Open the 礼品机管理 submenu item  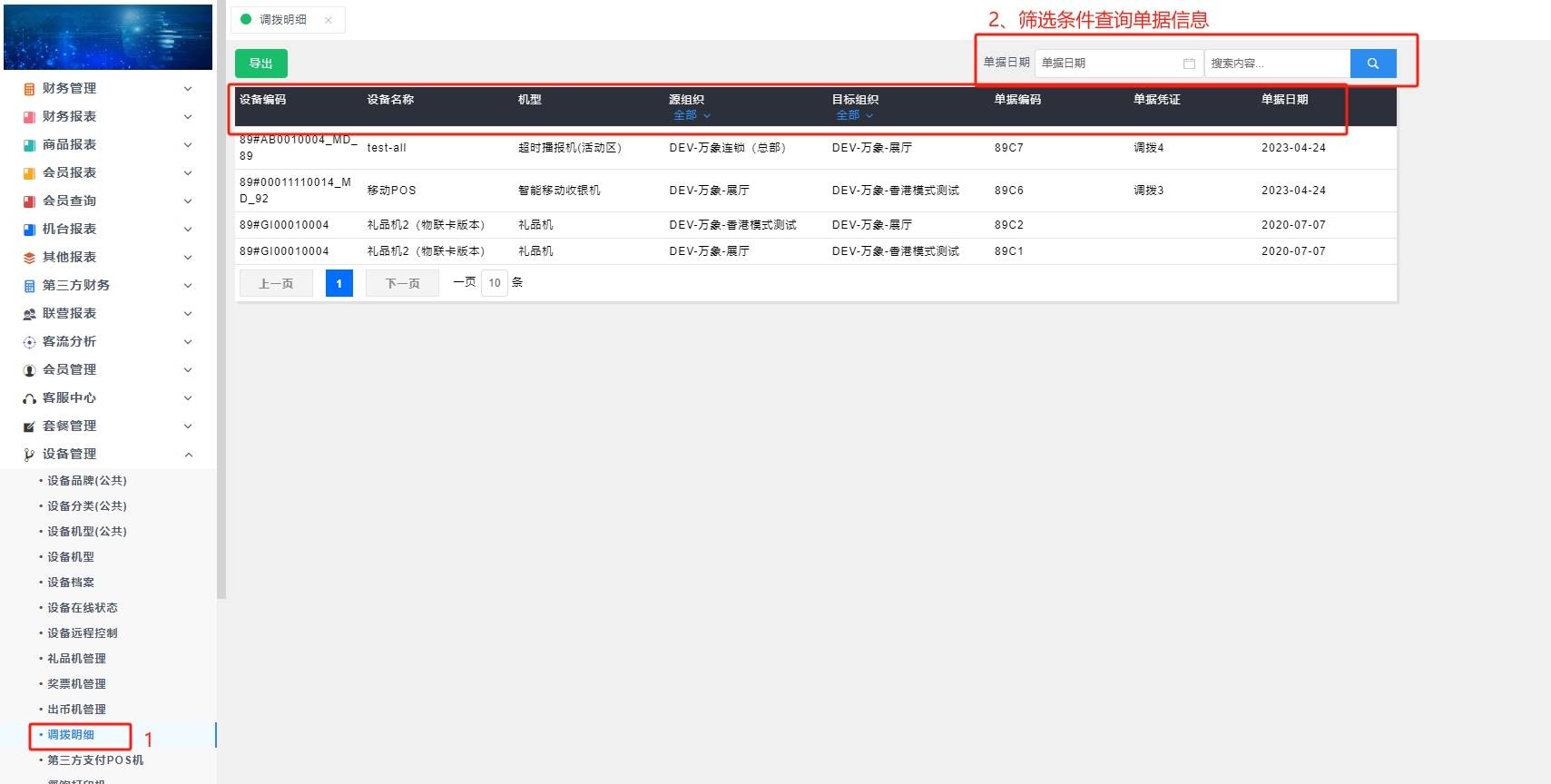pyautogui.click(x=76, y=659)
